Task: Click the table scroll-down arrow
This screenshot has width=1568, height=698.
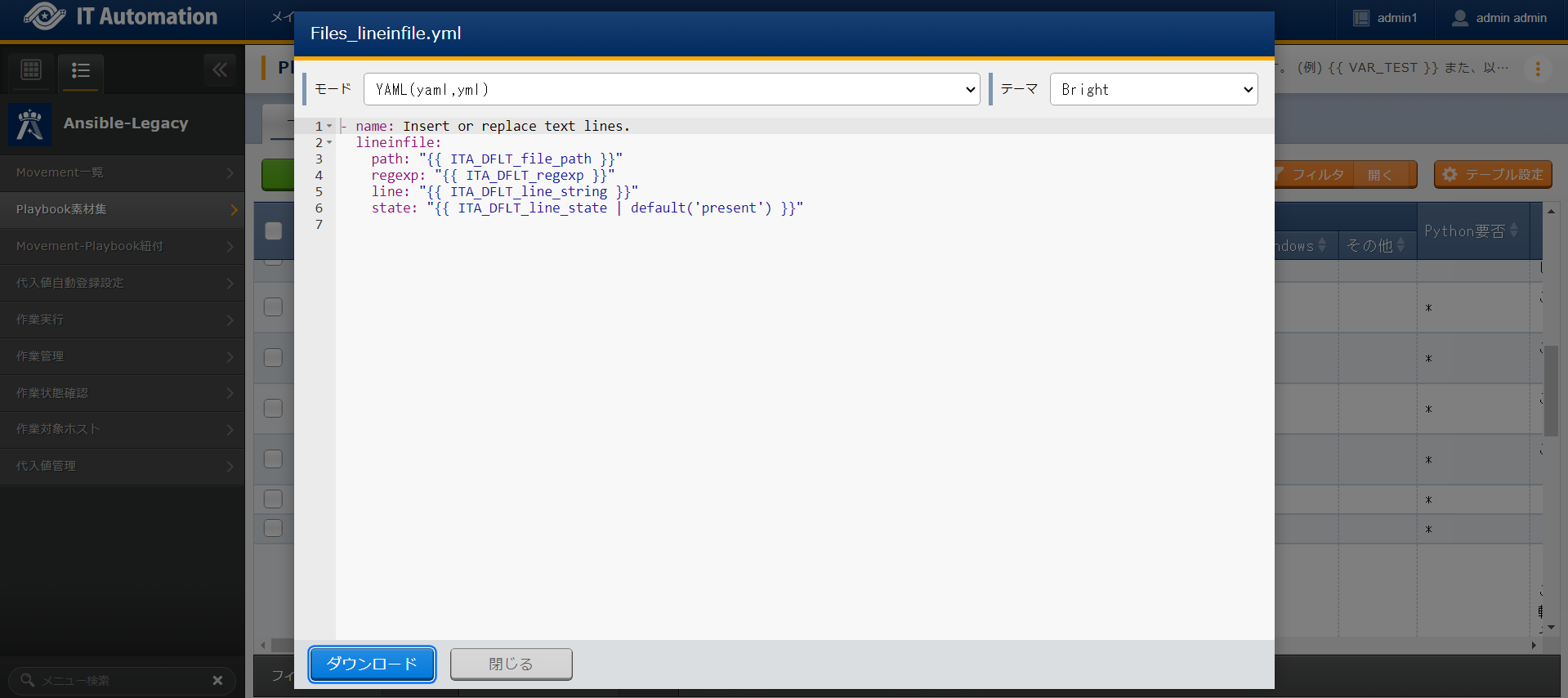Action: (1551, 627)
